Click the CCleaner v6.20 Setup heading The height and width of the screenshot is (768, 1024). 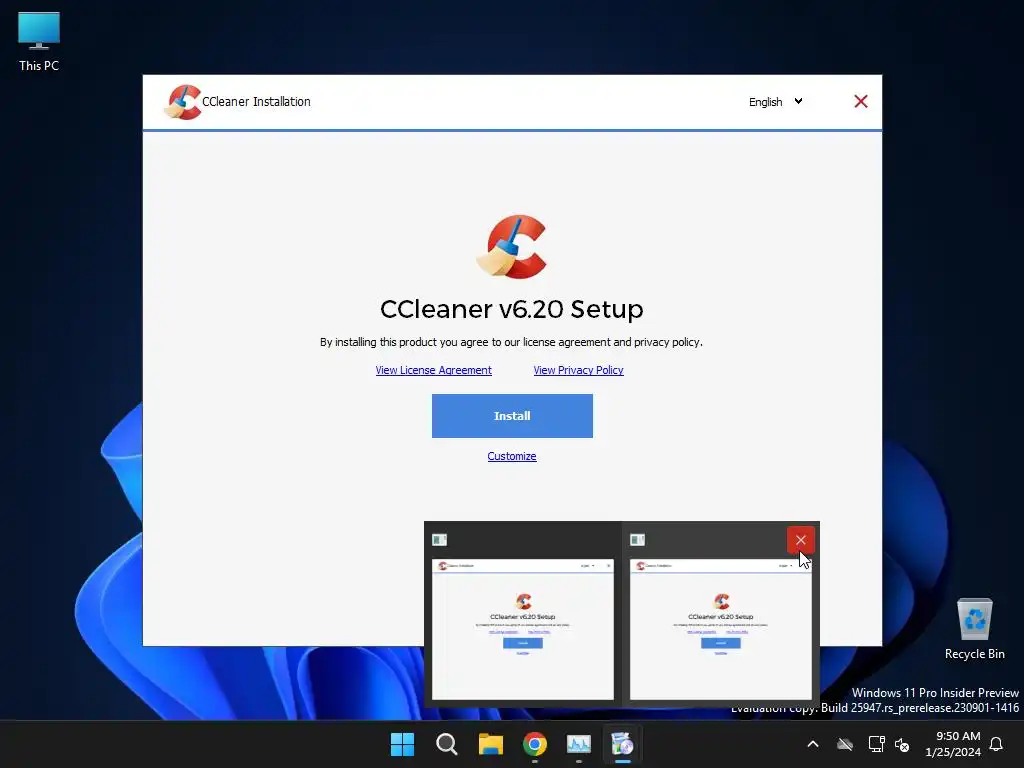coord(512,309)
